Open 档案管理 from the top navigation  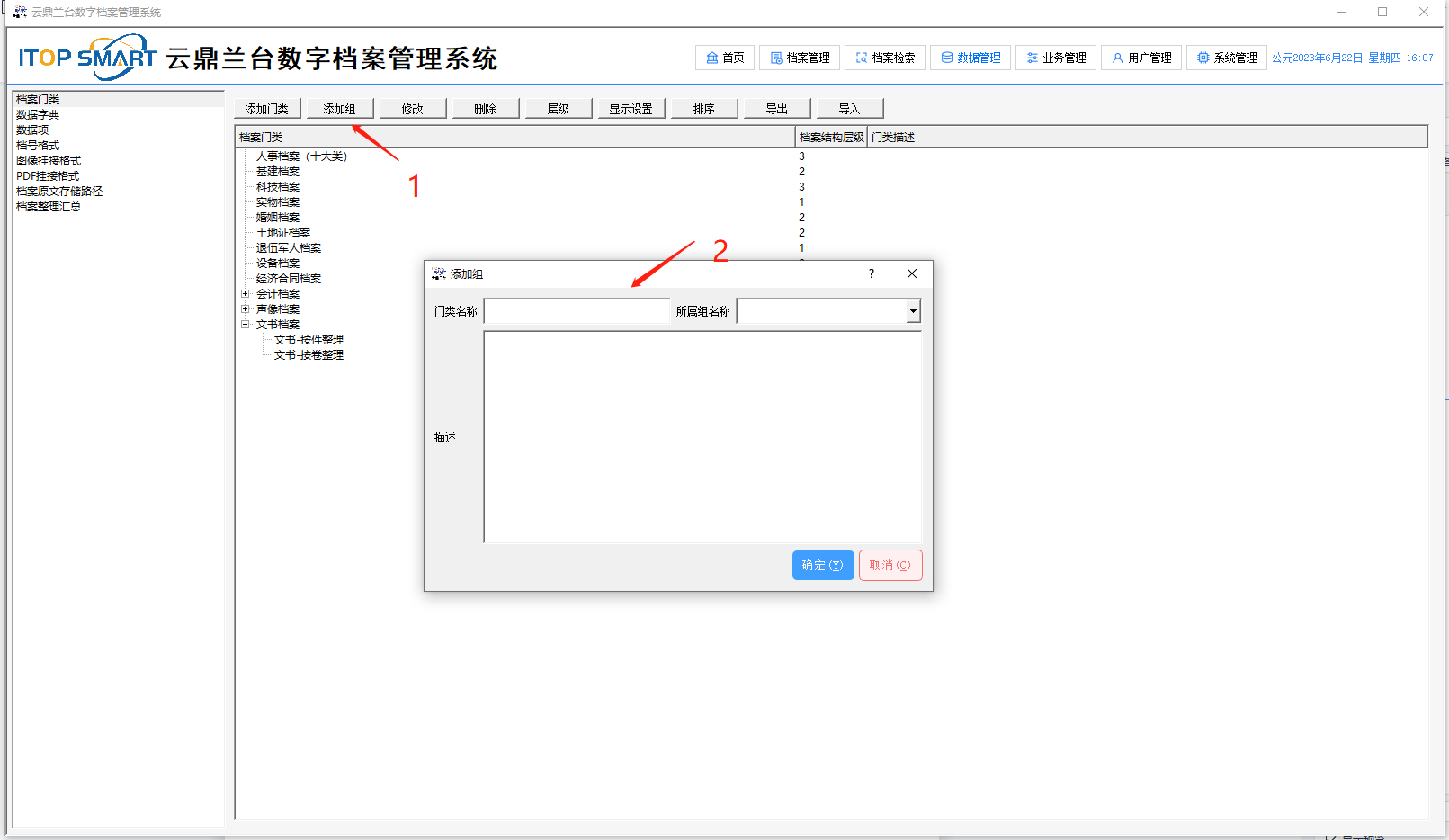[800, 58]
